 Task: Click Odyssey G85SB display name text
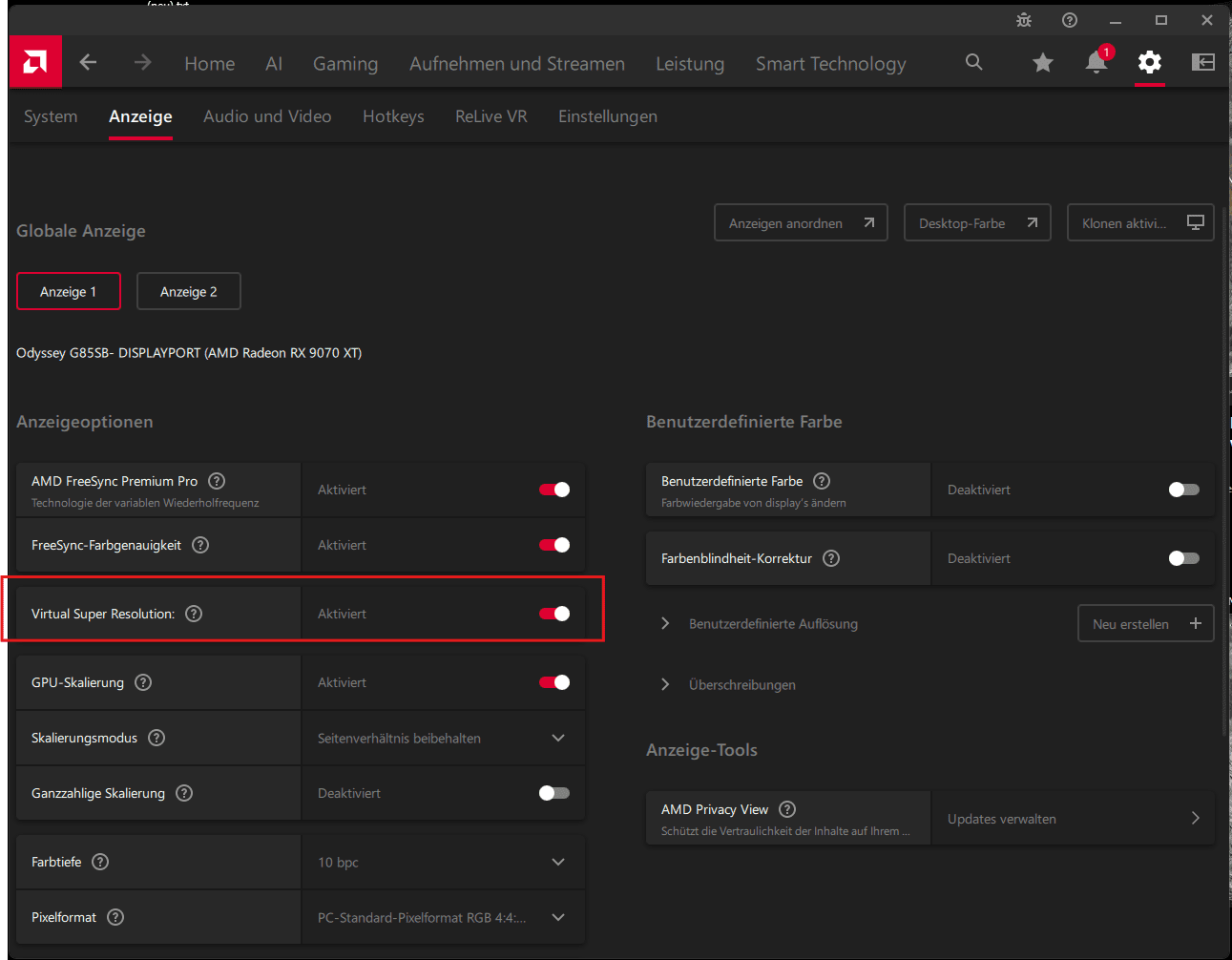tap(189, 353)
